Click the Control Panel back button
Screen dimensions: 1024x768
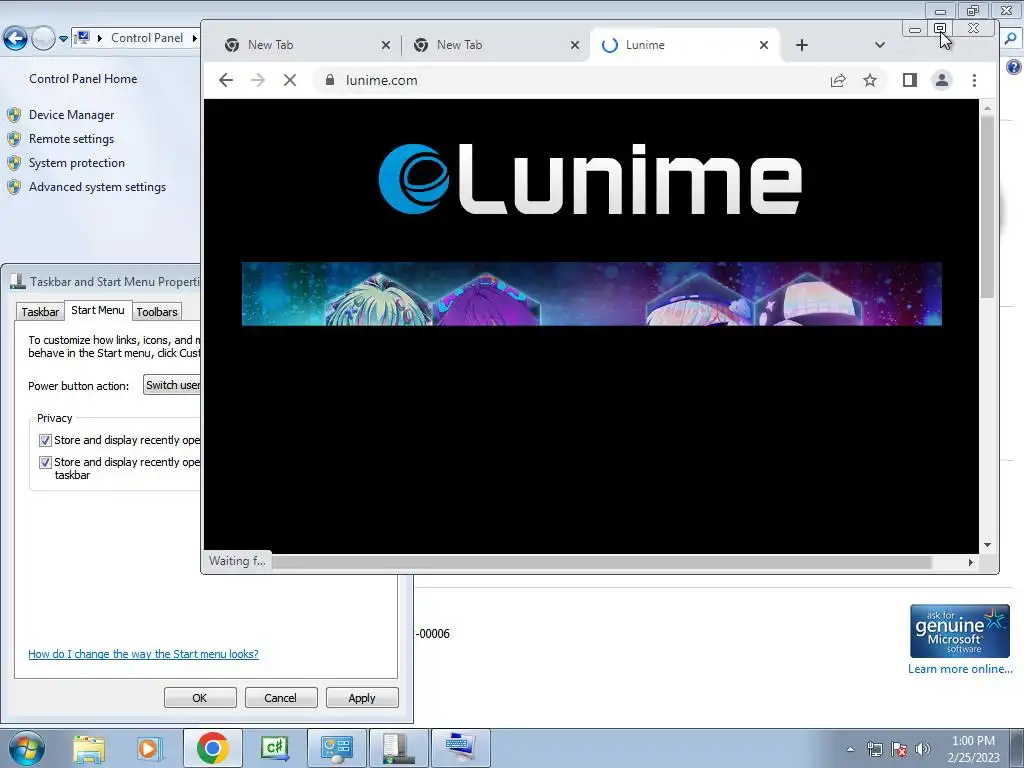pyautogui.click(x=16, y=39)
